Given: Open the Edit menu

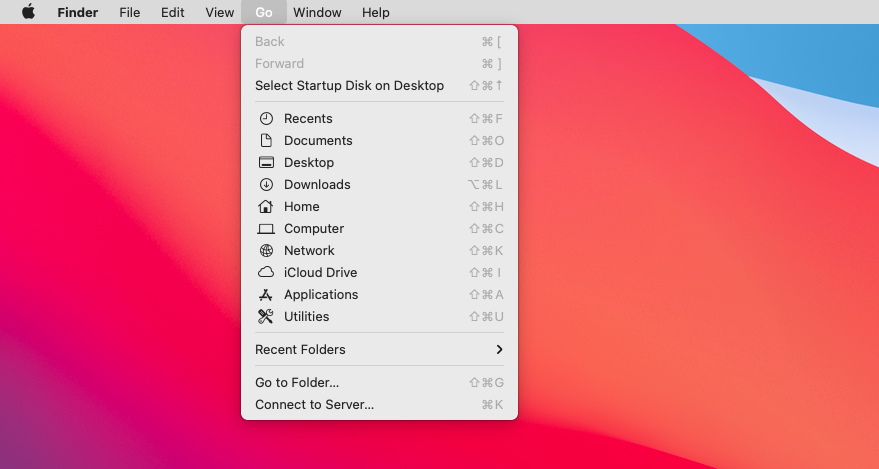Looking at the screenshot, I should (x=173, y=12).
